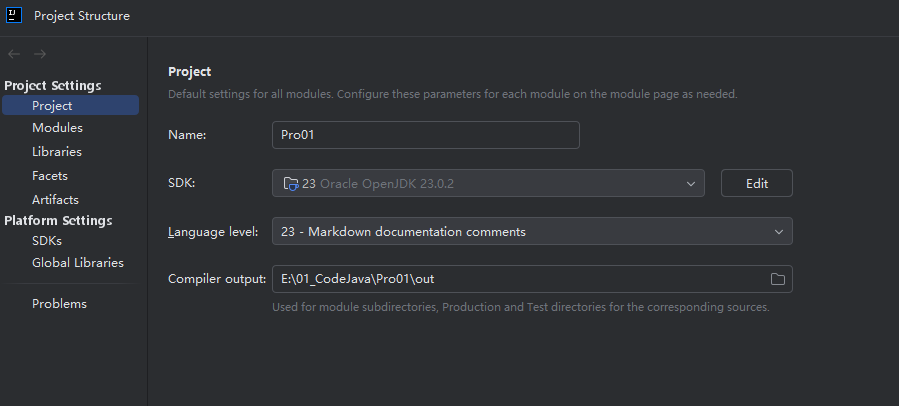Open SDKs under Platform Settings
899x406 pixels.
coord(47,241)
